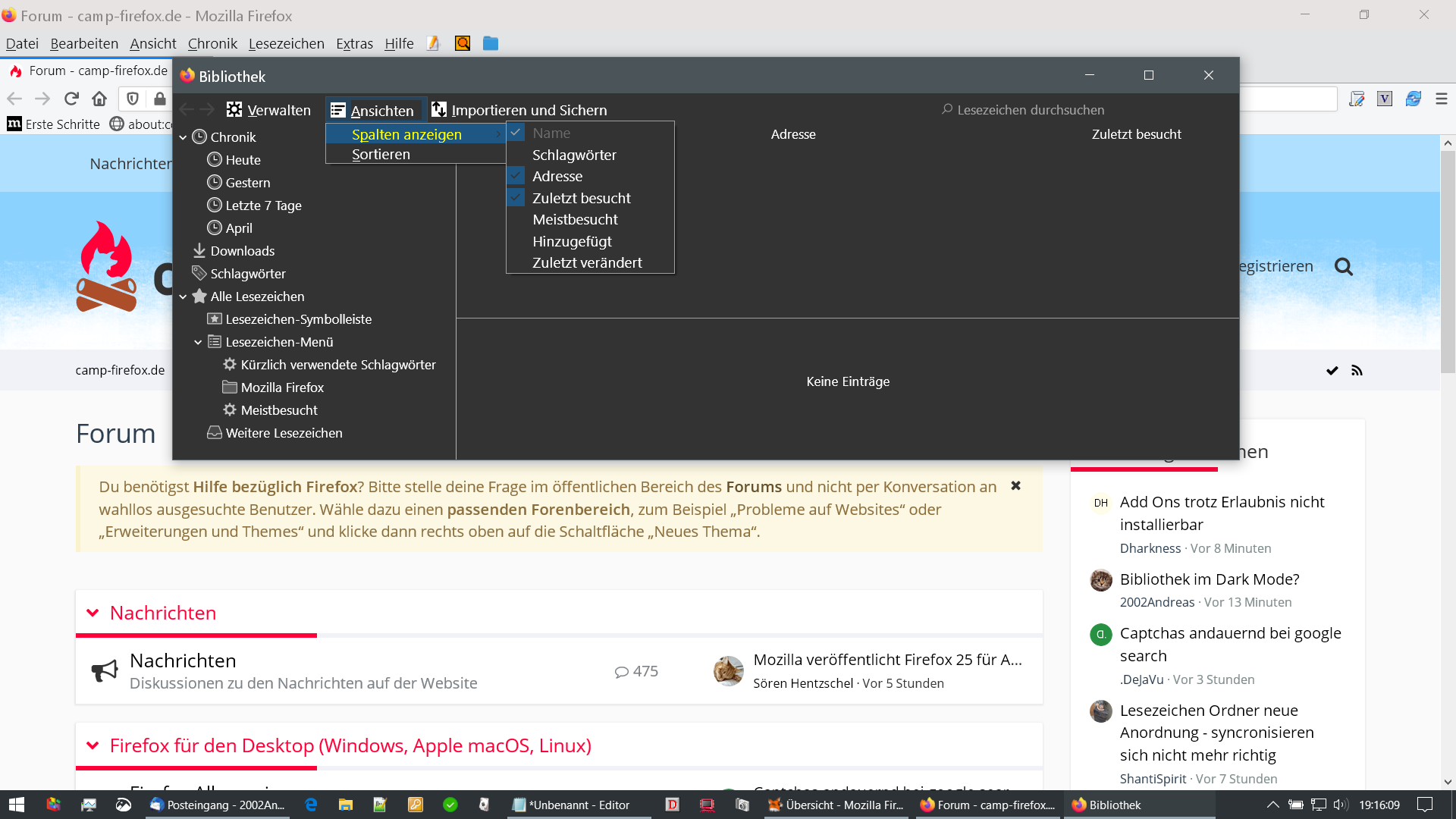Screen dimensions: 1456x819
Task: Uncheck the Adresse column option
Action: point(557,177)
